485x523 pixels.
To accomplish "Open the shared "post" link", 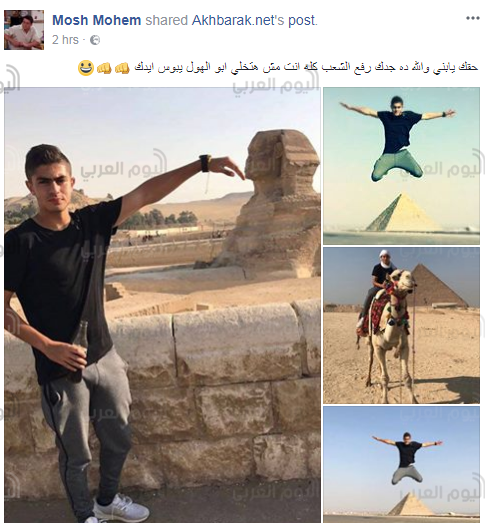I will [302, 21].
